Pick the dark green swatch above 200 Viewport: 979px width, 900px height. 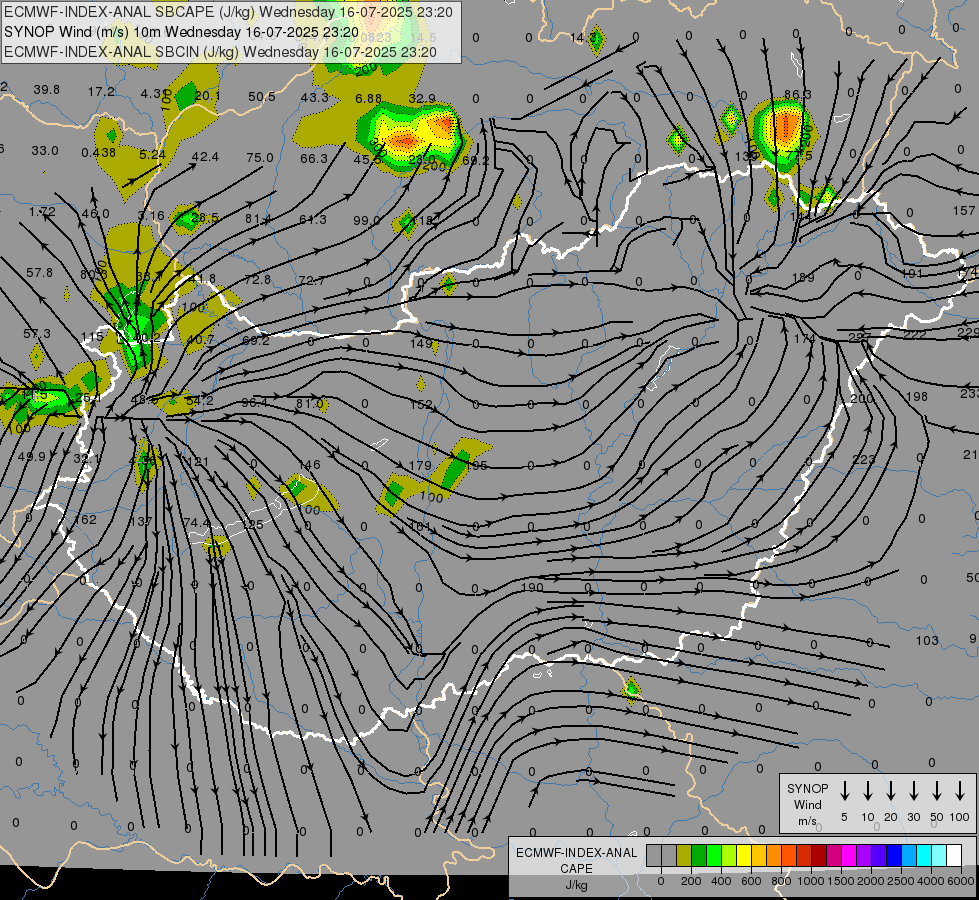[699, 856]
